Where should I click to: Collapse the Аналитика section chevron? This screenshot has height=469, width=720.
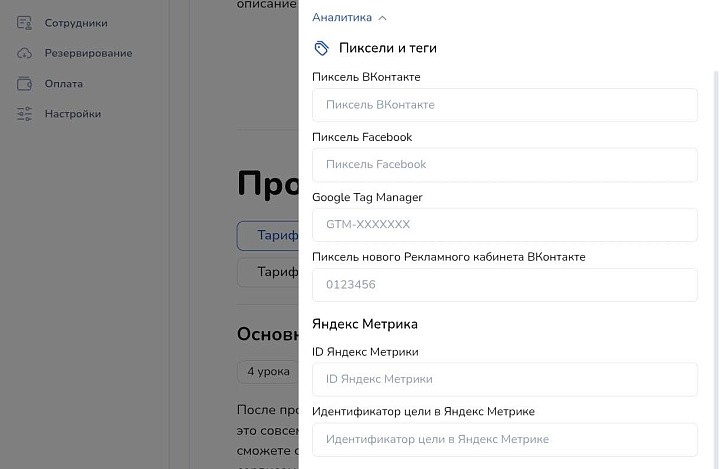click(383, 18)
